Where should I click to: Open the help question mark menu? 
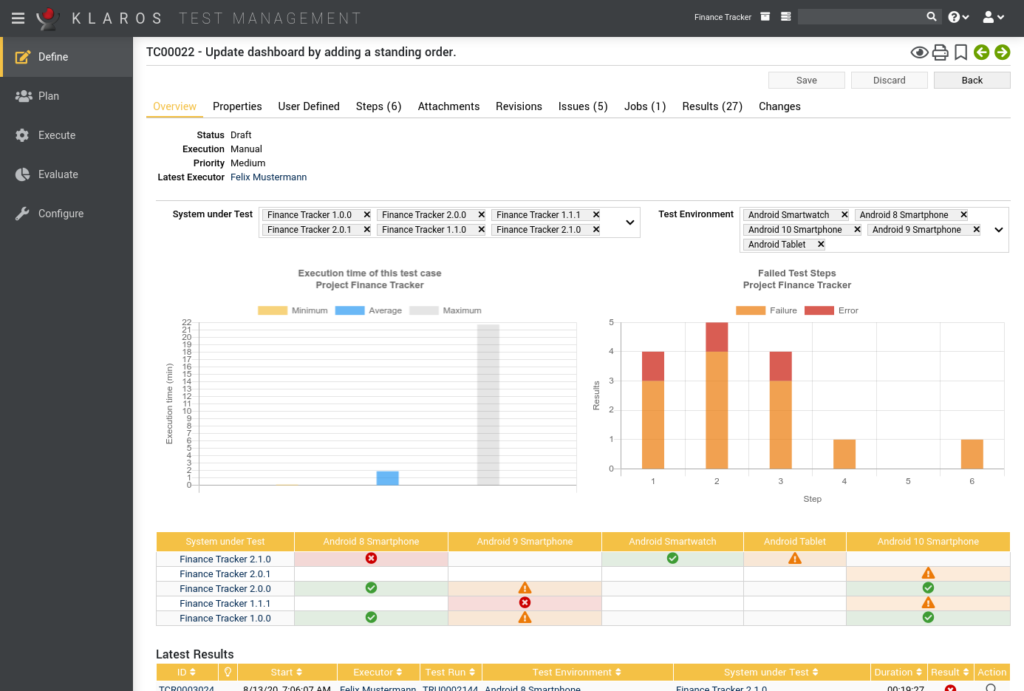point(958,18)
